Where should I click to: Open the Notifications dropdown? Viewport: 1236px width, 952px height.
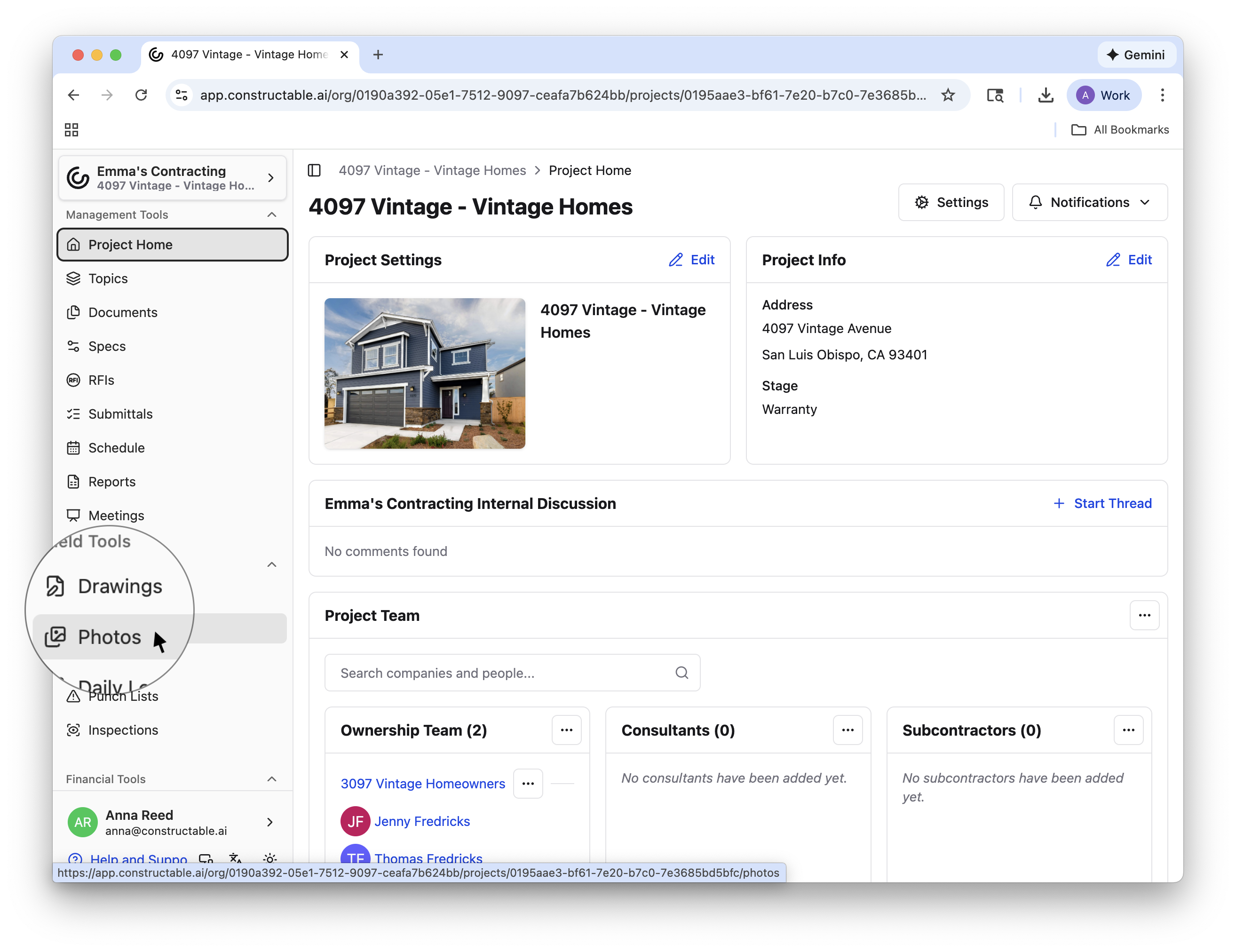point(1089,202)
